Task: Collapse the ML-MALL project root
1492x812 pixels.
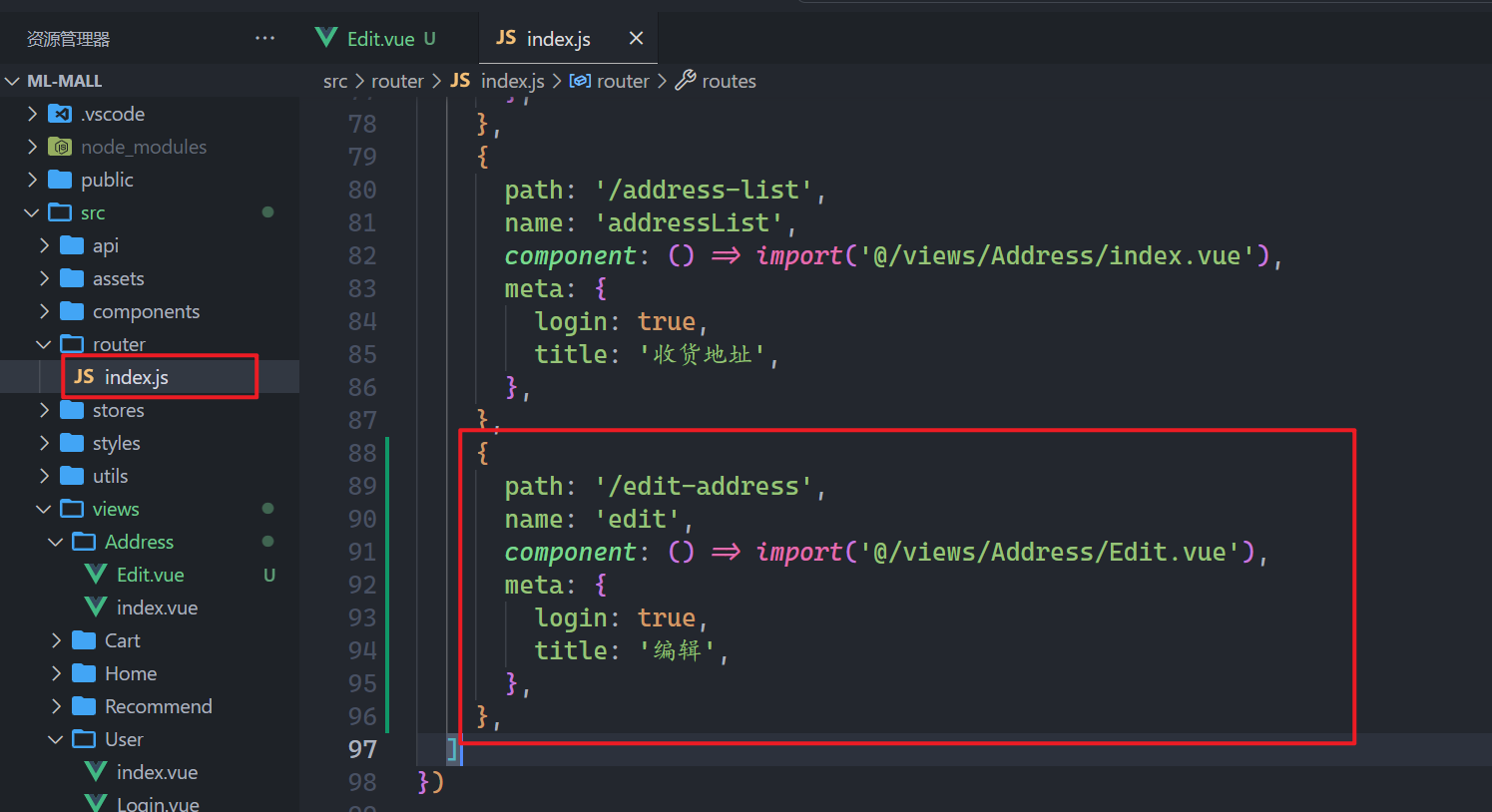Action: (13, 81)
